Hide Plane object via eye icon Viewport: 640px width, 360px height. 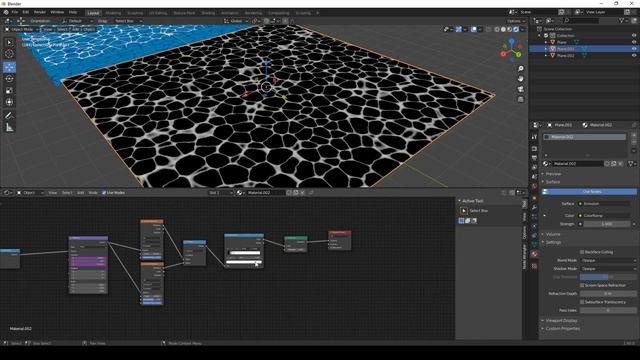(x=634, y=42)
